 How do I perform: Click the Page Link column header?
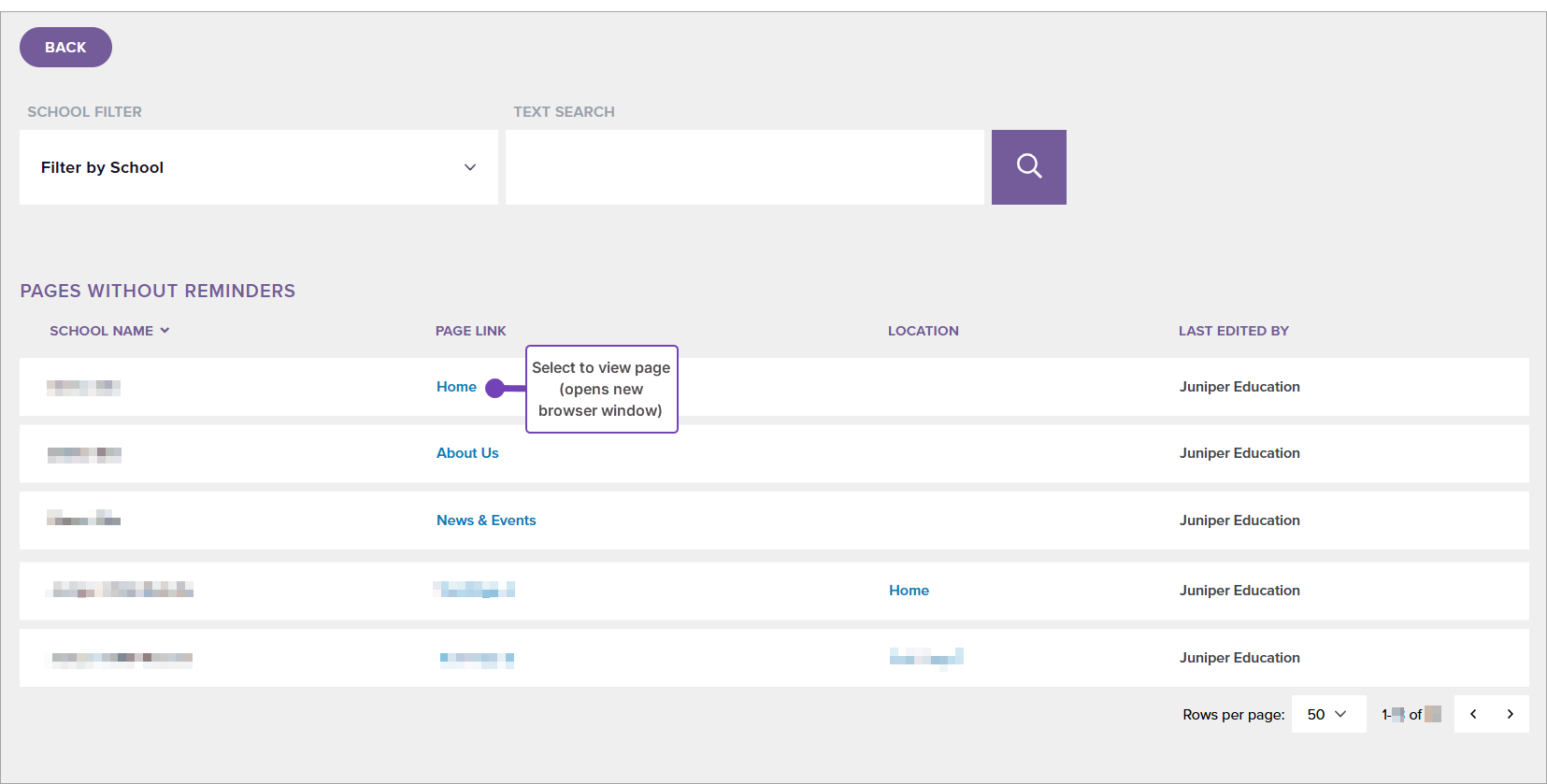click(x=470, y=331)
